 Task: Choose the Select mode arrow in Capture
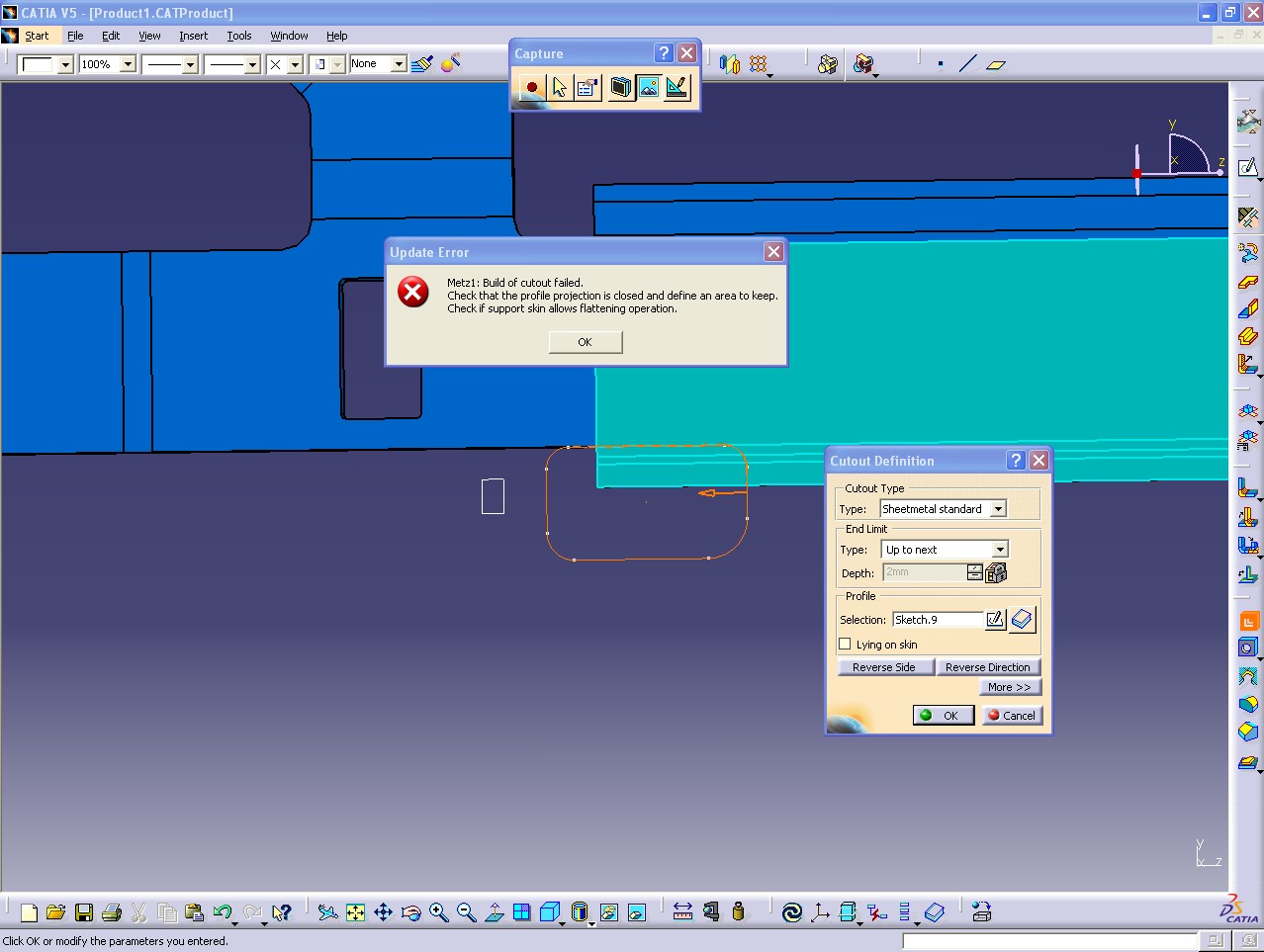560,87
